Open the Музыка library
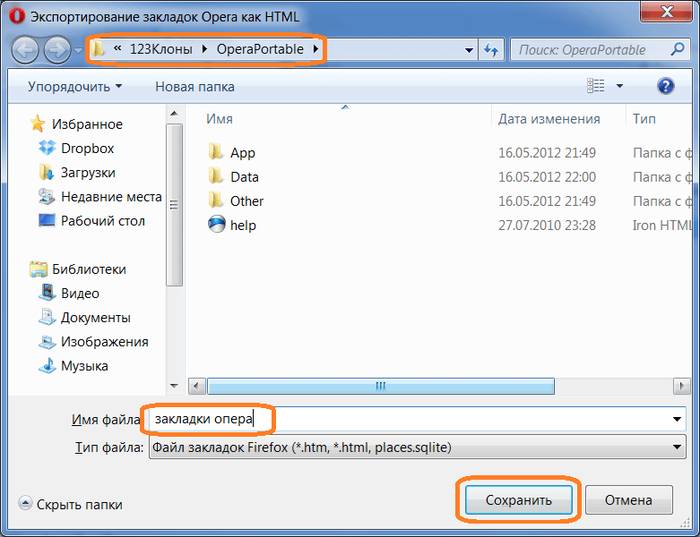The image size is (700, 537). (84, 365)
